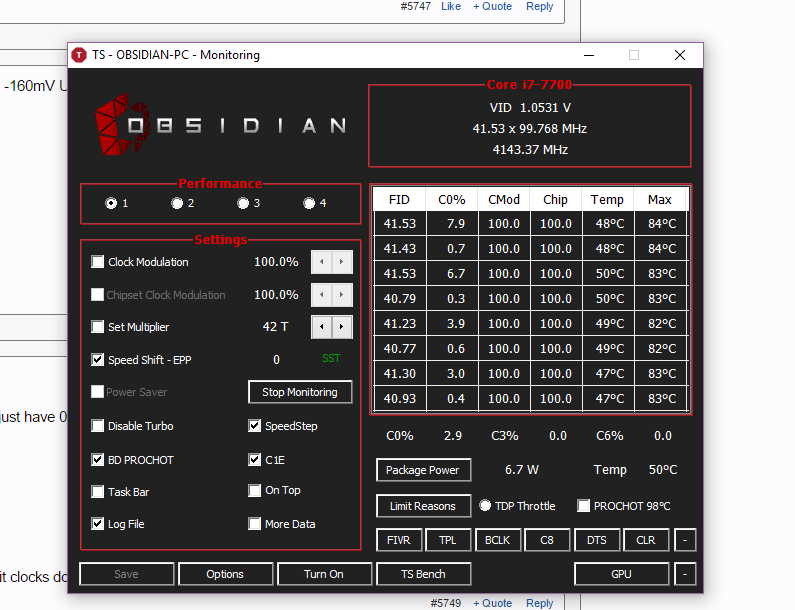Click the Temp column header
Viewport: 795px width, 610px height.
tap(607, 200)
